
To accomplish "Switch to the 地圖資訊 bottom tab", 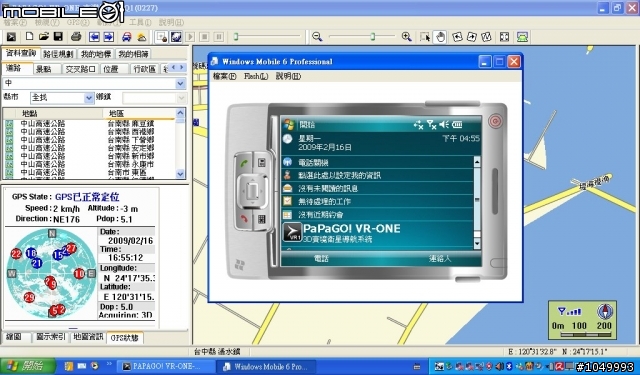I will 88,337.
